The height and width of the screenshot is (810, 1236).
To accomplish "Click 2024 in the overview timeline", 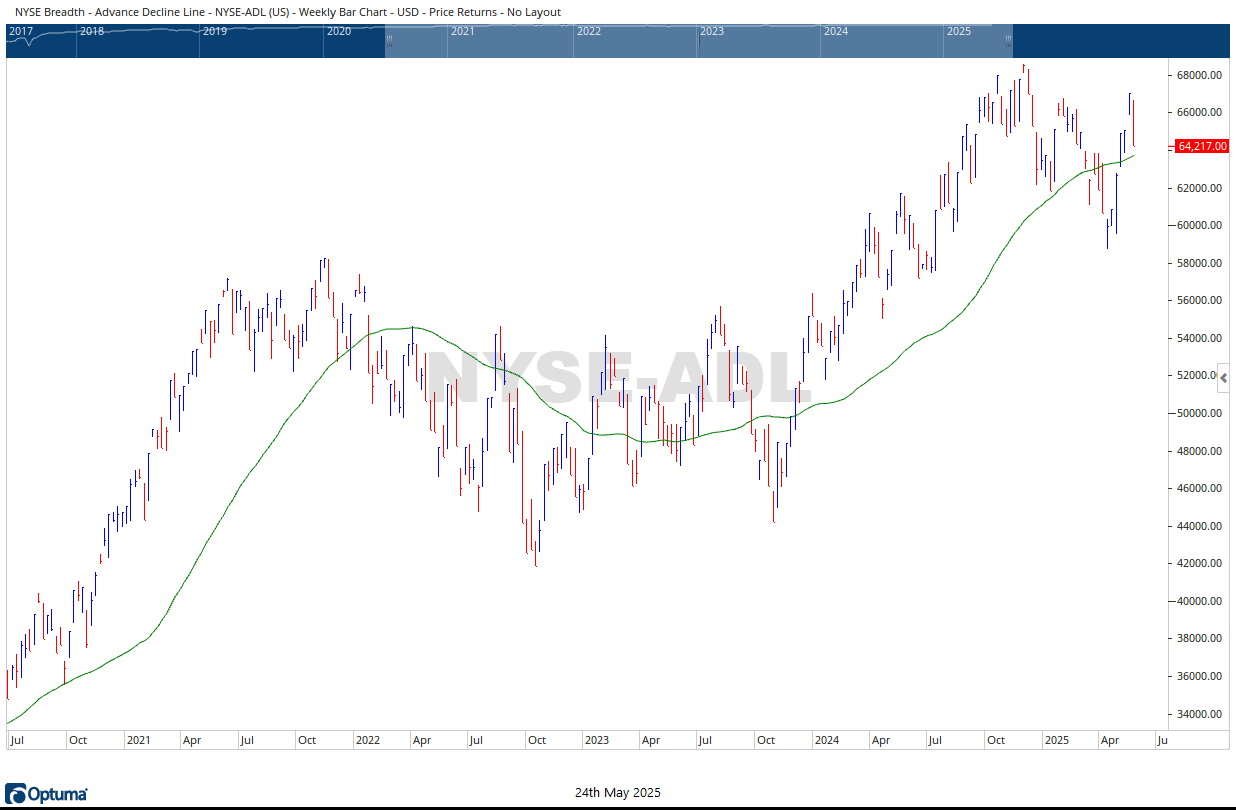I will coord(835,31).
